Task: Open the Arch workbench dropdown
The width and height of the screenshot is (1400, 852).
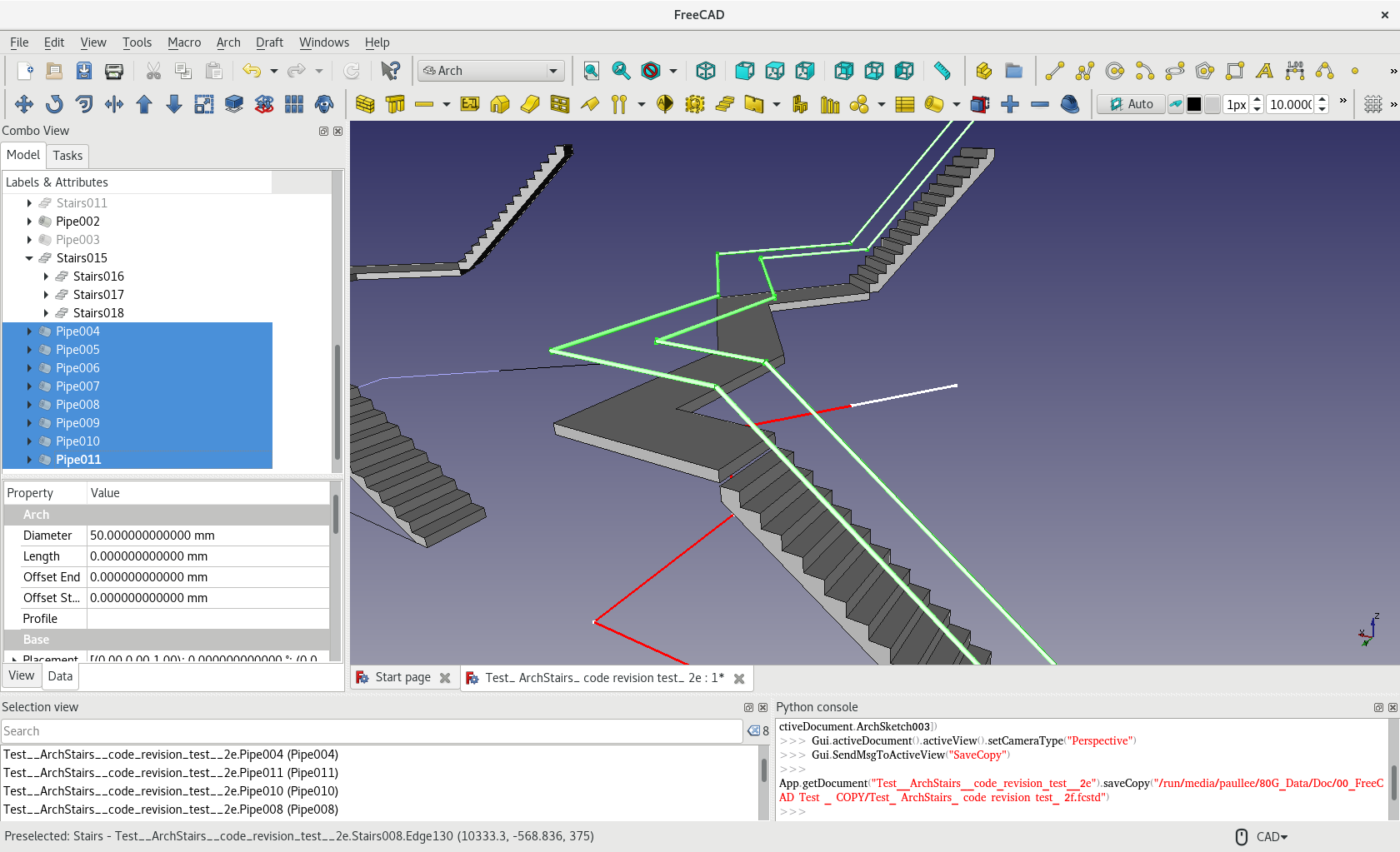Action: 491,71
